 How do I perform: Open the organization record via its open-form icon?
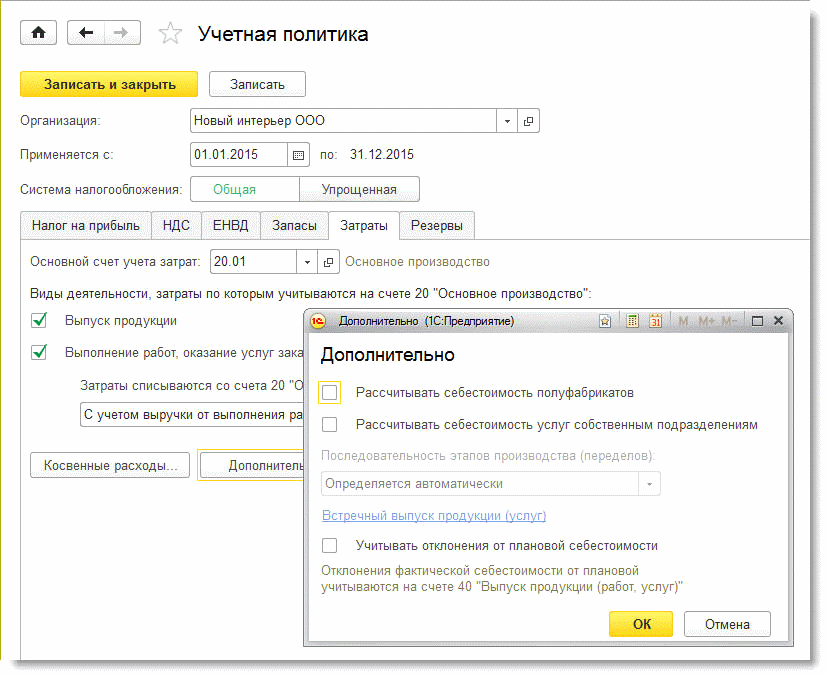point(529,121)
